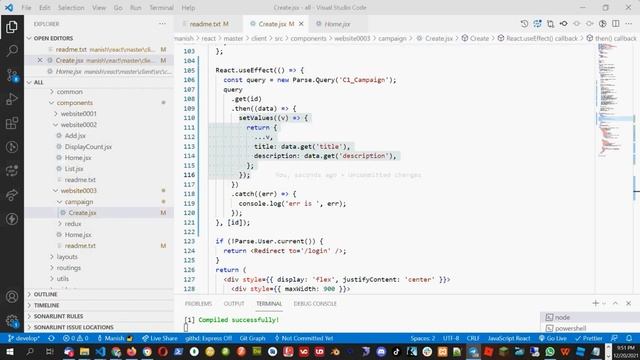Open the Selection menu
Viewport: 640px width, 360px height.
[71, 8]
